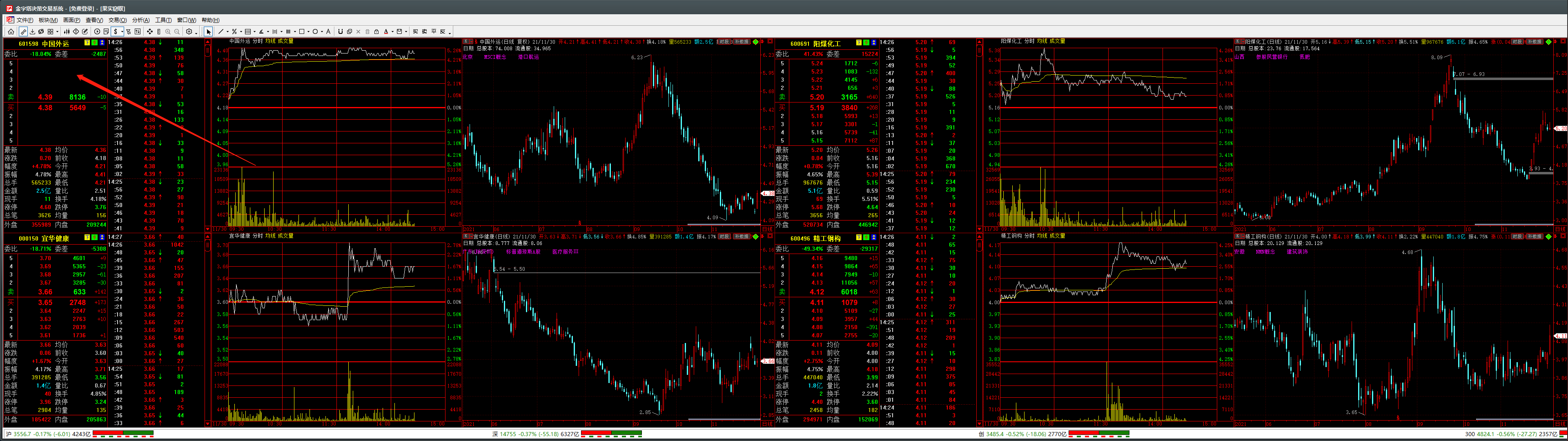Image resolution: width=1568 pixels, height=441 pixels.
Task: Click the trash delete drawings icon
Action: tap(367, 32)
